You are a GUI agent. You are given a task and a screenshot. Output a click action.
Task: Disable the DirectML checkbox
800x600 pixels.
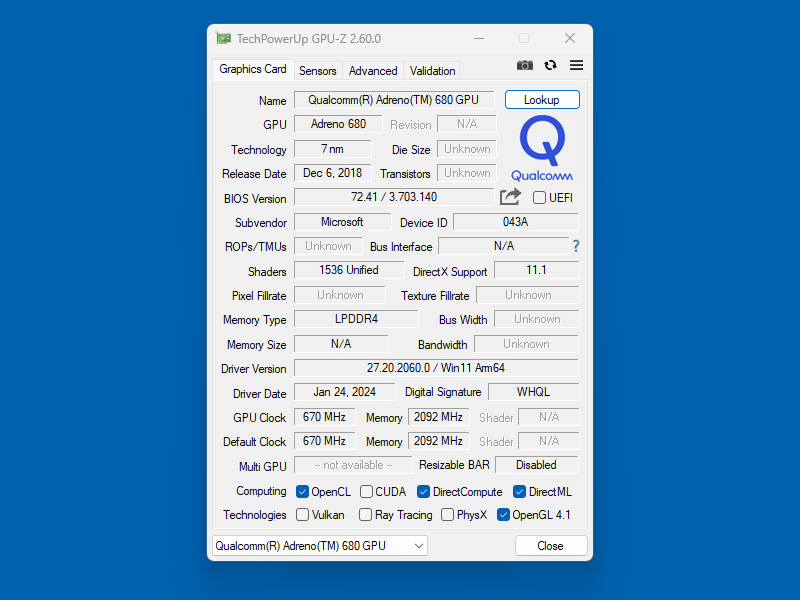pyautogui.click(x=518, y=491)
